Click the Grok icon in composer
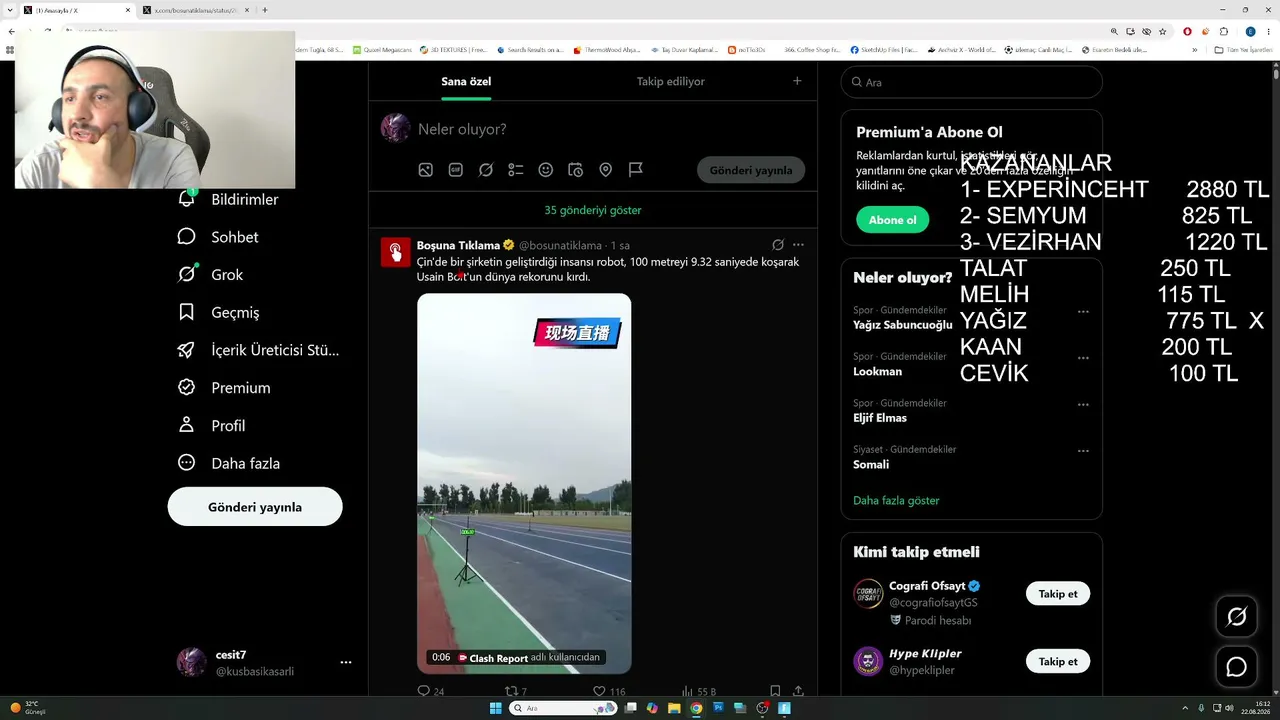This screenshot has height=720, width=1280. pyautogui.click(x=486, y=170)
